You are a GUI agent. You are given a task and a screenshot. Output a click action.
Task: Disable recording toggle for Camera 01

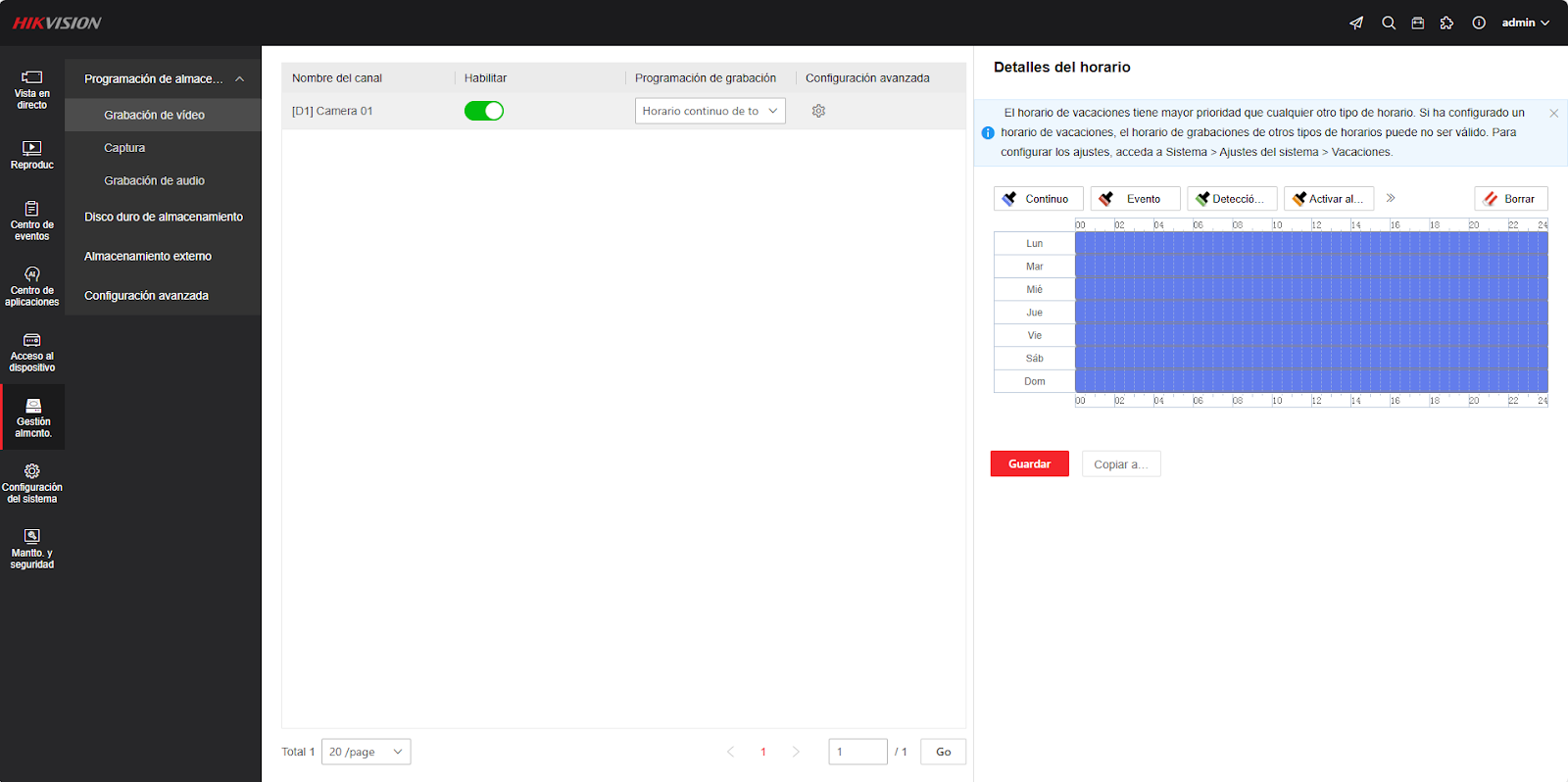click(484, 111)
